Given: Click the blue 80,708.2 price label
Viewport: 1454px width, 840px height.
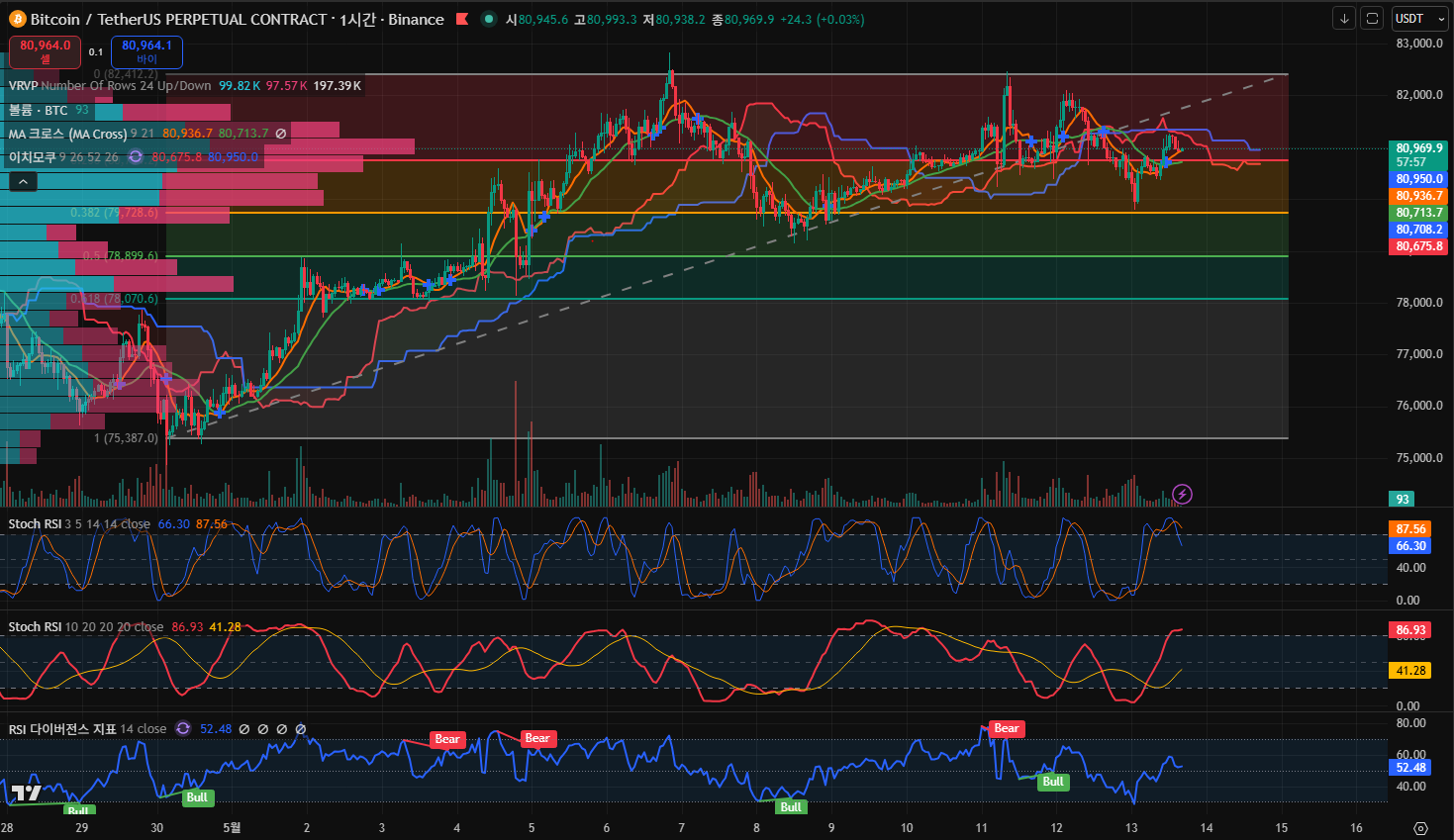Looking at the screenshot, I should 1419,230.
